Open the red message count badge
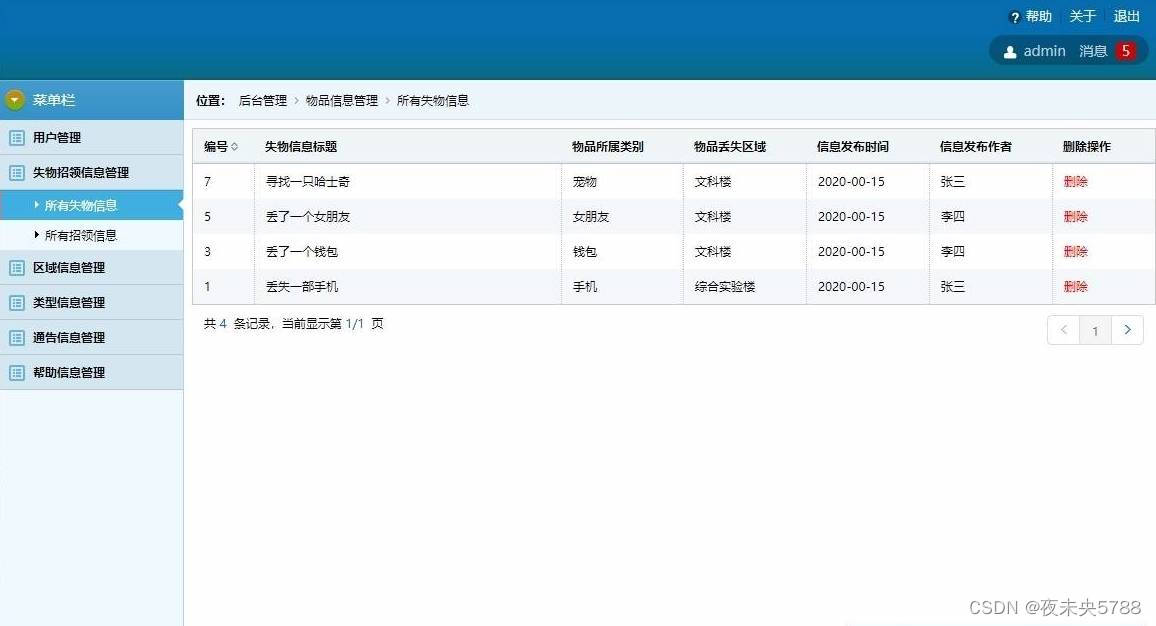The image size is (1156, 626). point(1125,51)
